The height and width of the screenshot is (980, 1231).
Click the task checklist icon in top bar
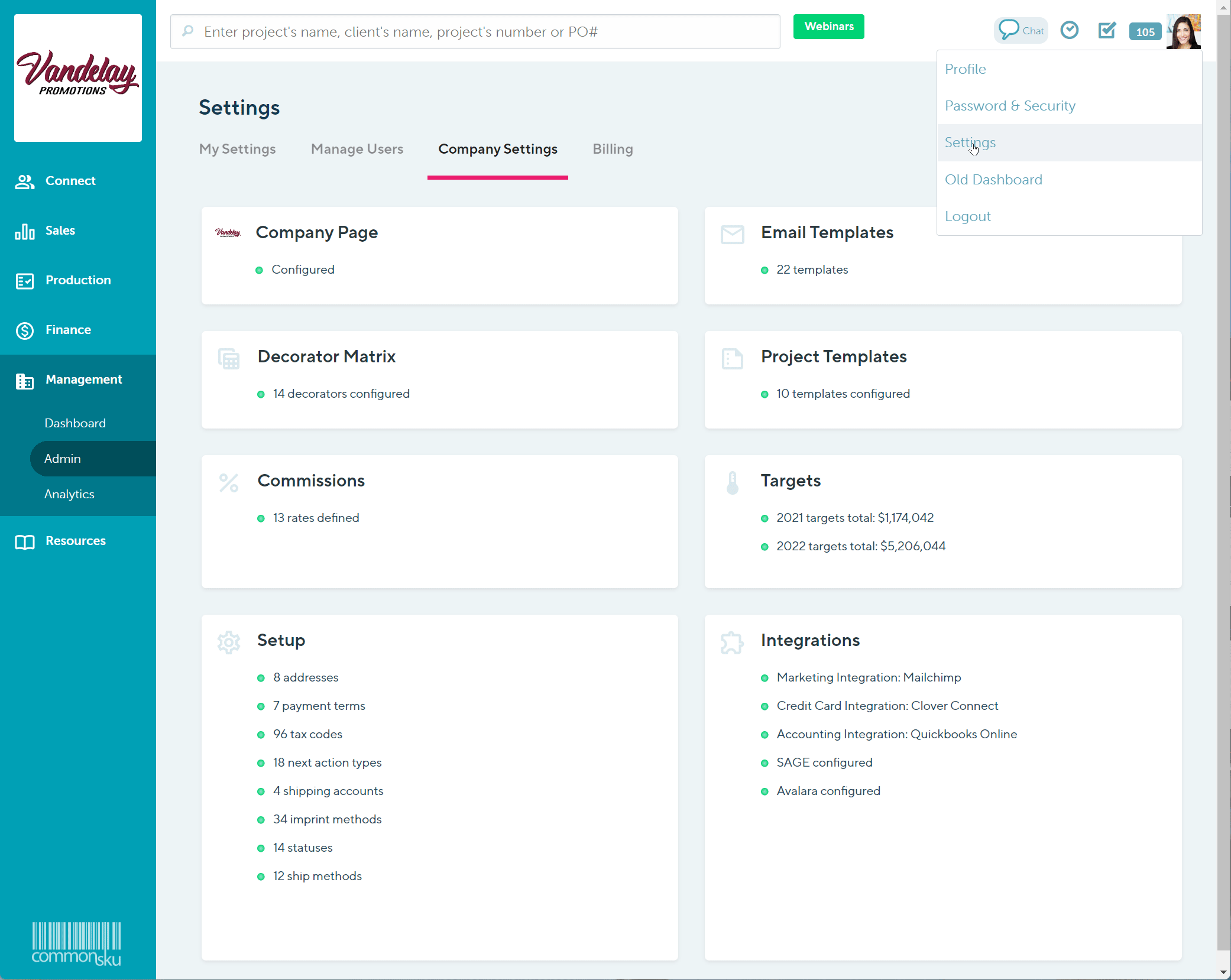point(1107,31)
